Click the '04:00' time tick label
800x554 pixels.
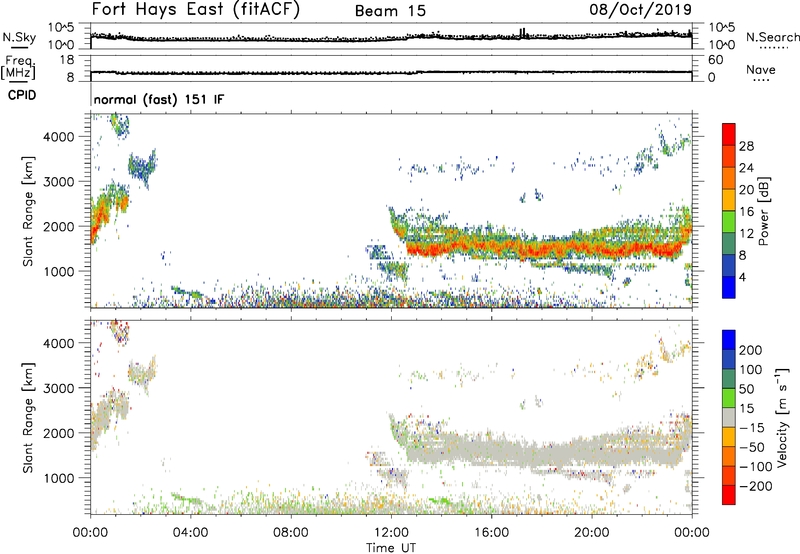click(190, 533)
